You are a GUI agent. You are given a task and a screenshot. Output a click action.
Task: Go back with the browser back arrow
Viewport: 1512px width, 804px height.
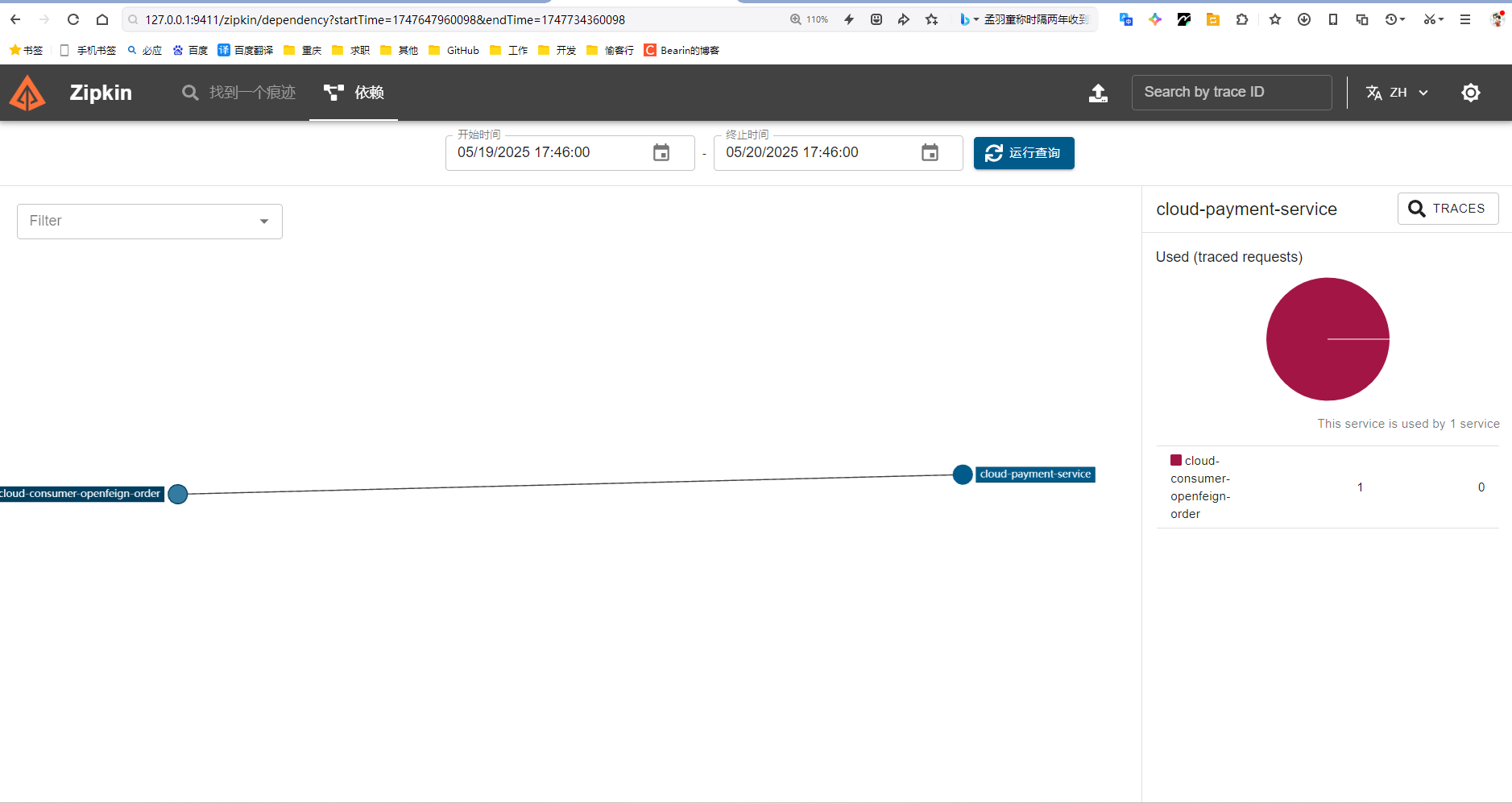click(15, 19)
